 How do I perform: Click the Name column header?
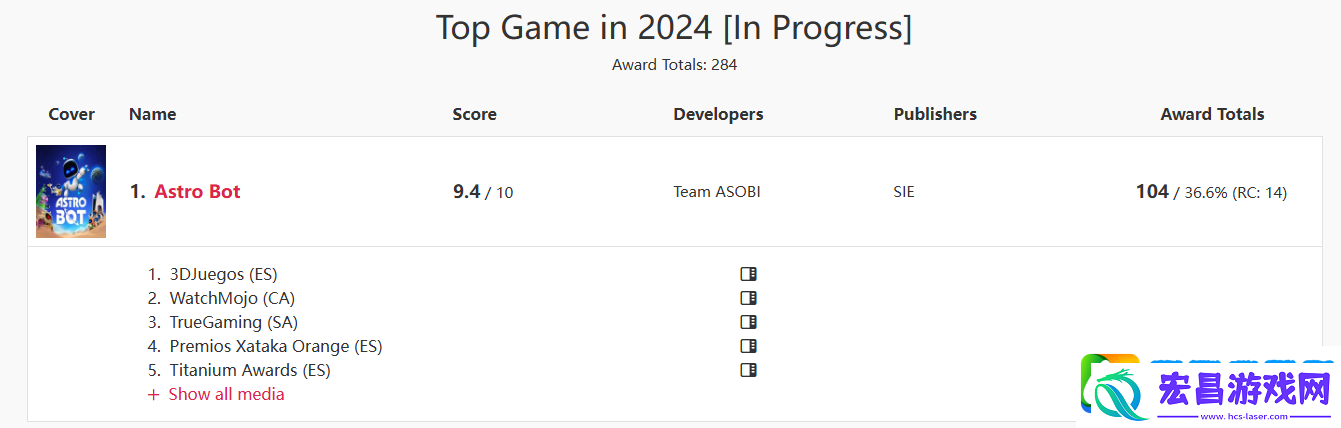point(152,114)
